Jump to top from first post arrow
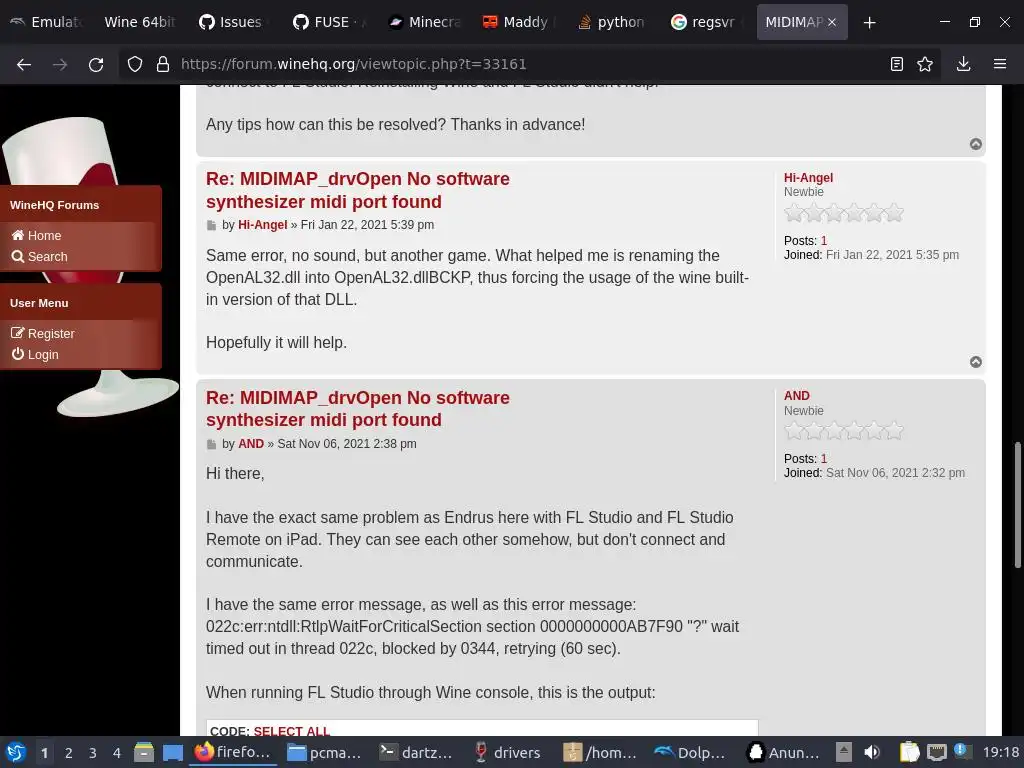The width and height of the screenshot is (1024, 768). 976,144
